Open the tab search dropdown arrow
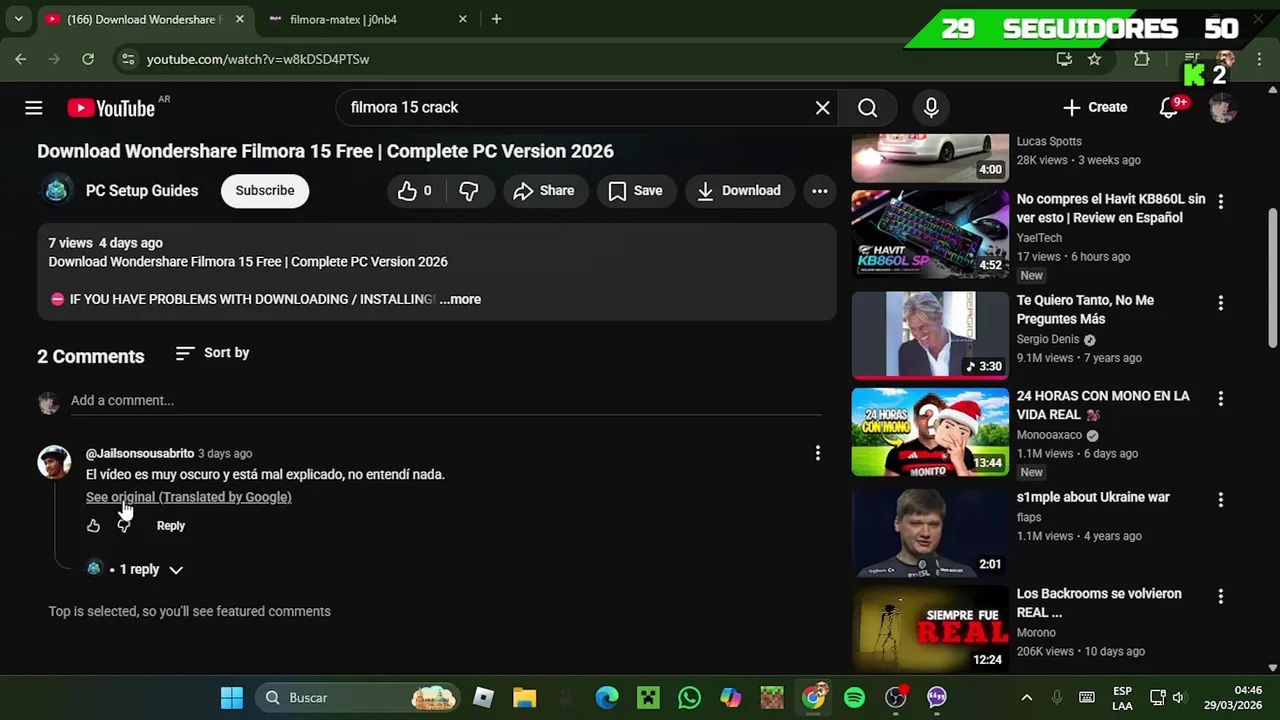Viewport: 1280px width, 720px height. [x=18, y=19]
